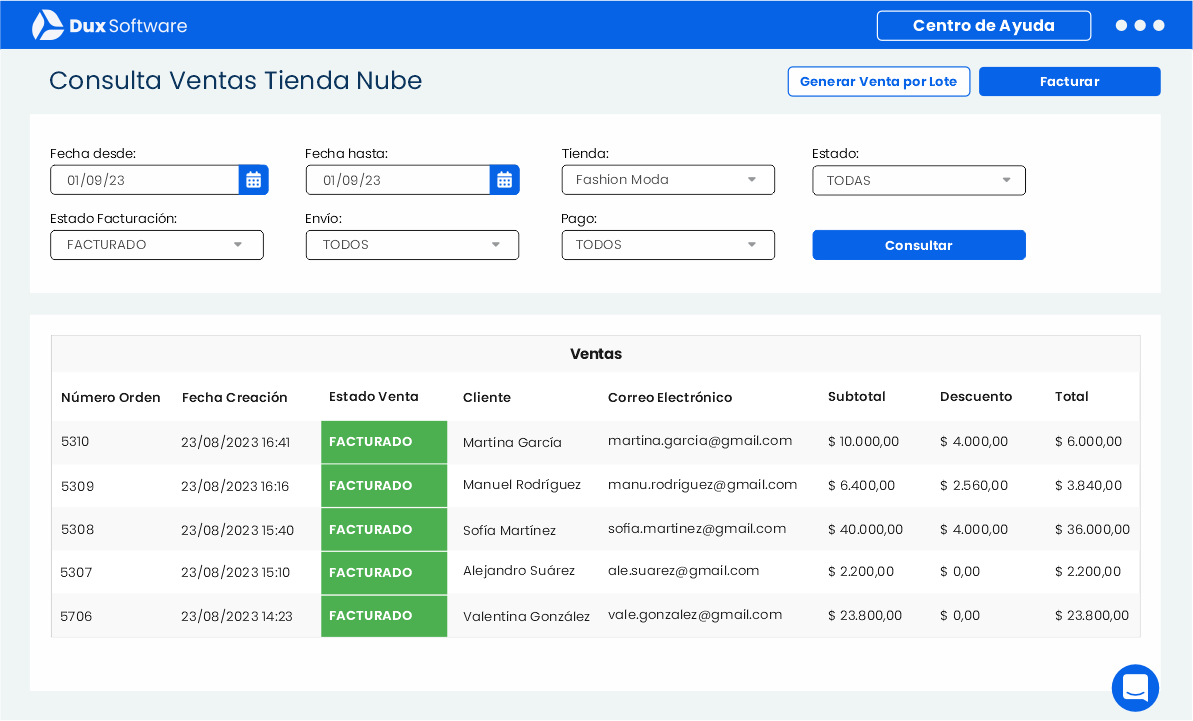Click total $ 23.800,00 in last column
The image size is (1193, 721).
pos(1092,615)
